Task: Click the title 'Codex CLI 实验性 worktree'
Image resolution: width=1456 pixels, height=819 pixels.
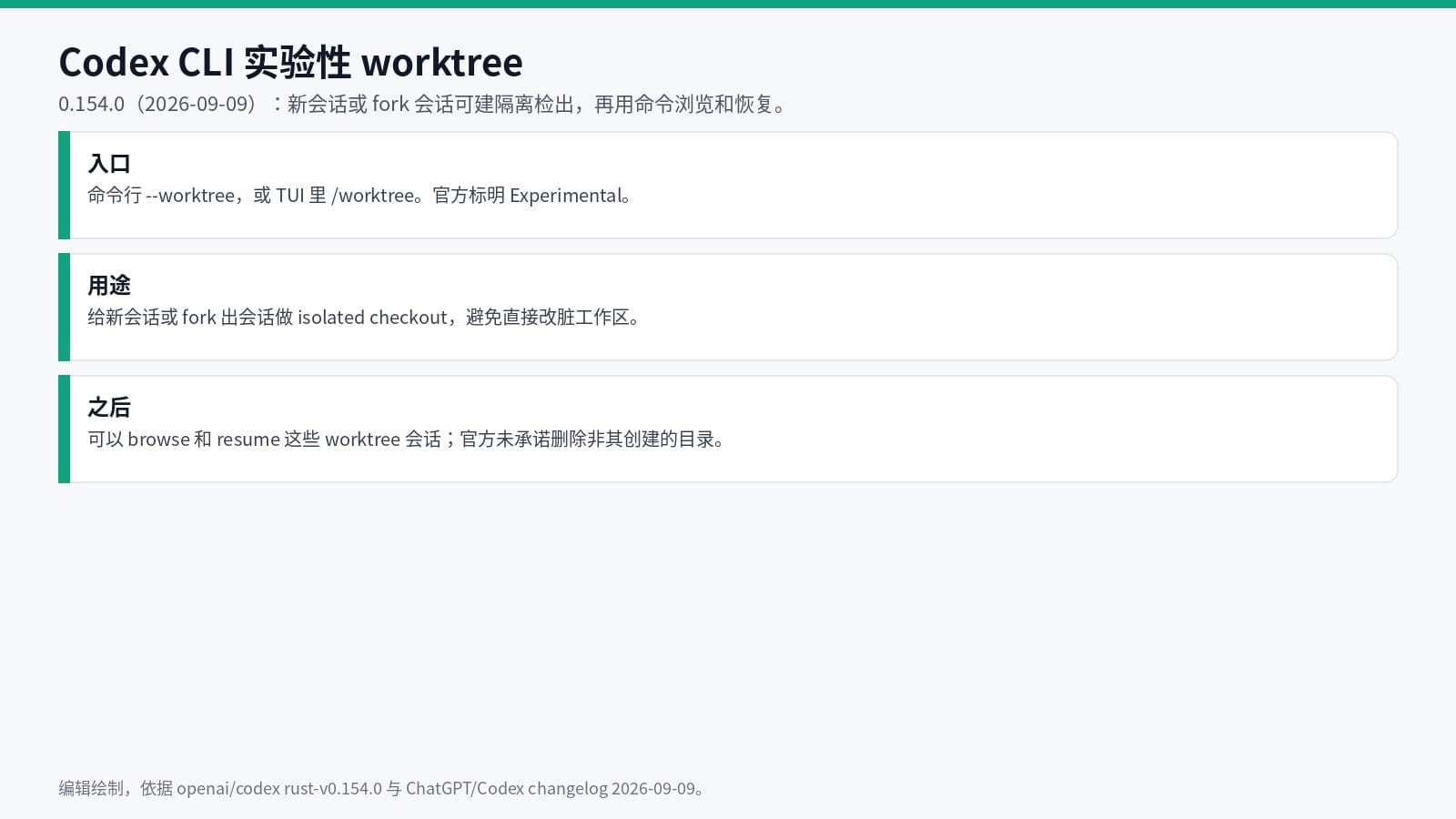Action: [x=290, y=63]
